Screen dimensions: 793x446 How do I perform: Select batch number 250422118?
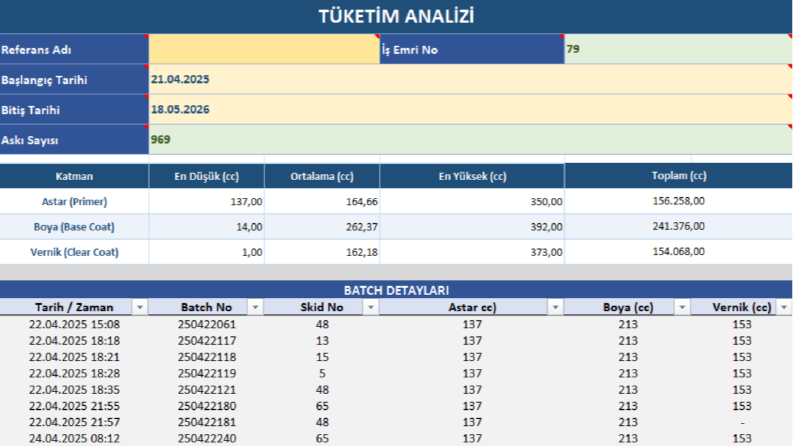[206, 356]
